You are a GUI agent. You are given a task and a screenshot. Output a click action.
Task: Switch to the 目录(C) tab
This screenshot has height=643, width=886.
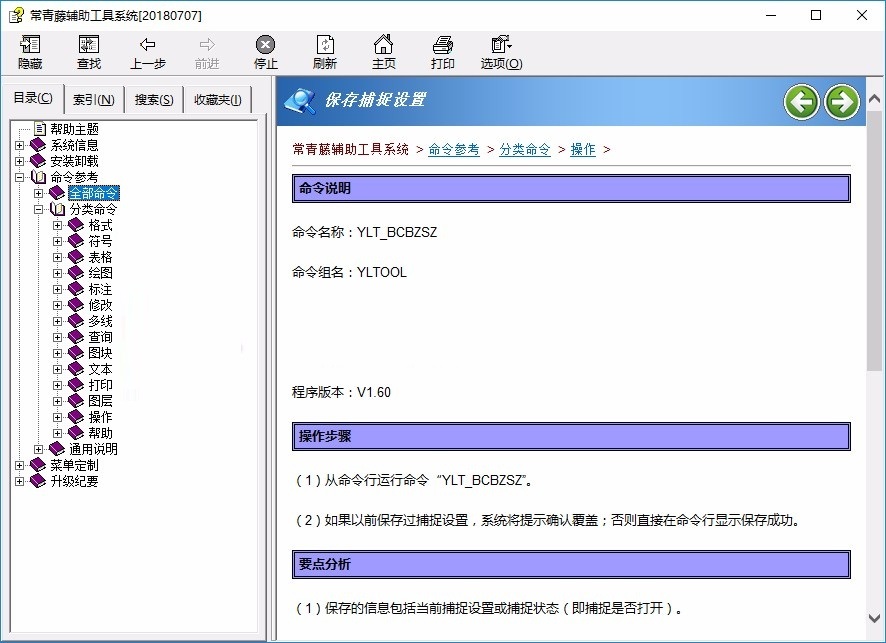point(33,98)
